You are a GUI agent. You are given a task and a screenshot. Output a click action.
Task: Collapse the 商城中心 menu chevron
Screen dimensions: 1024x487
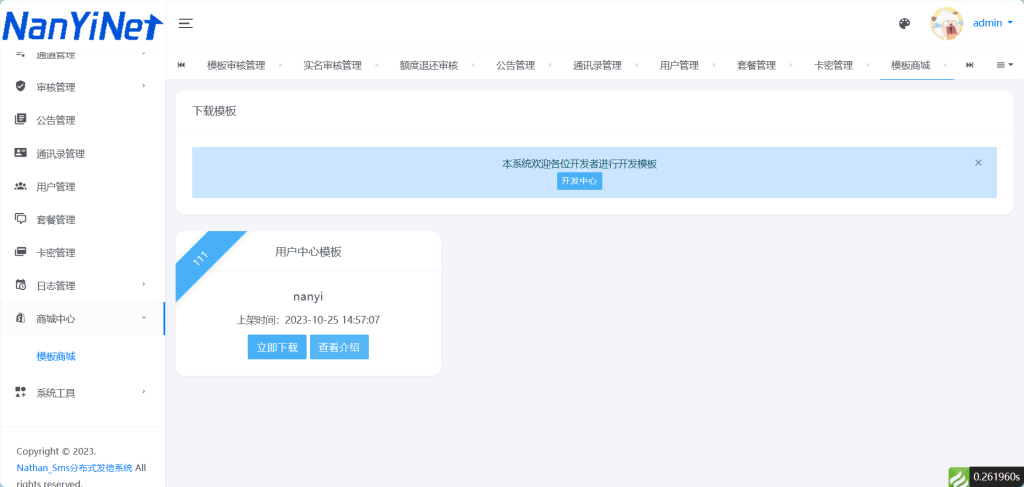(144, 318)
